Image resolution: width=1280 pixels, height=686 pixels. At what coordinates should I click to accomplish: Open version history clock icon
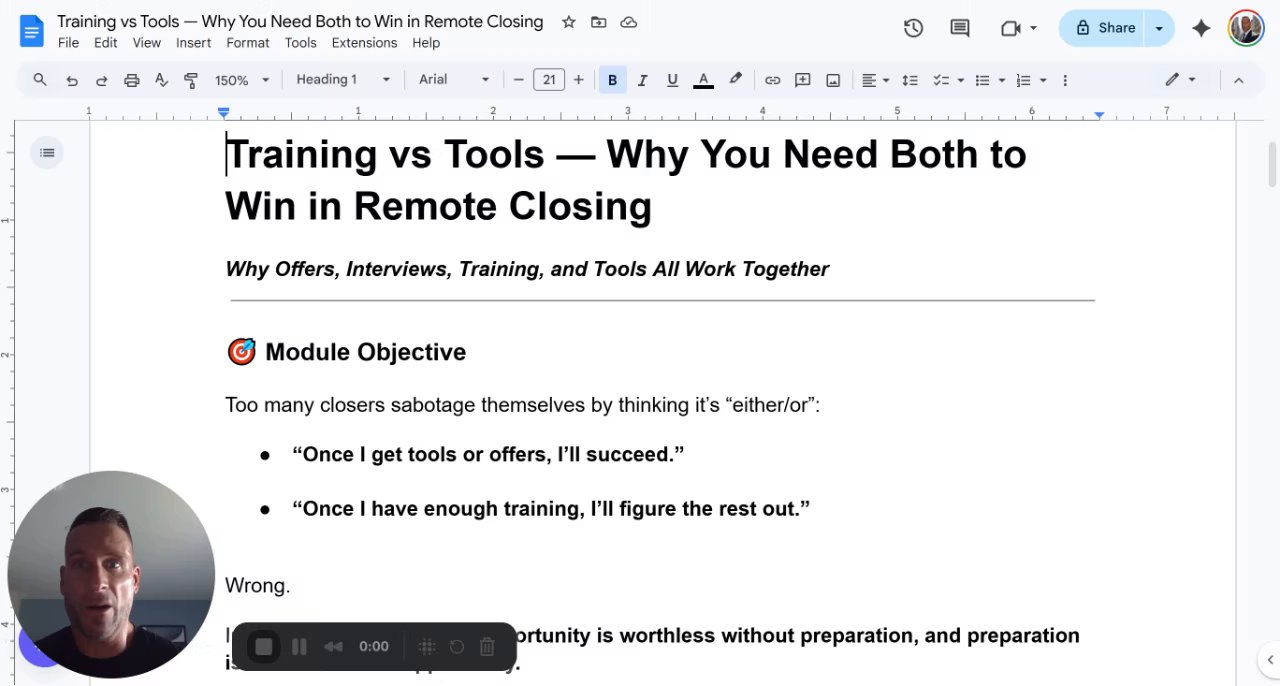(x=913, y=28)
